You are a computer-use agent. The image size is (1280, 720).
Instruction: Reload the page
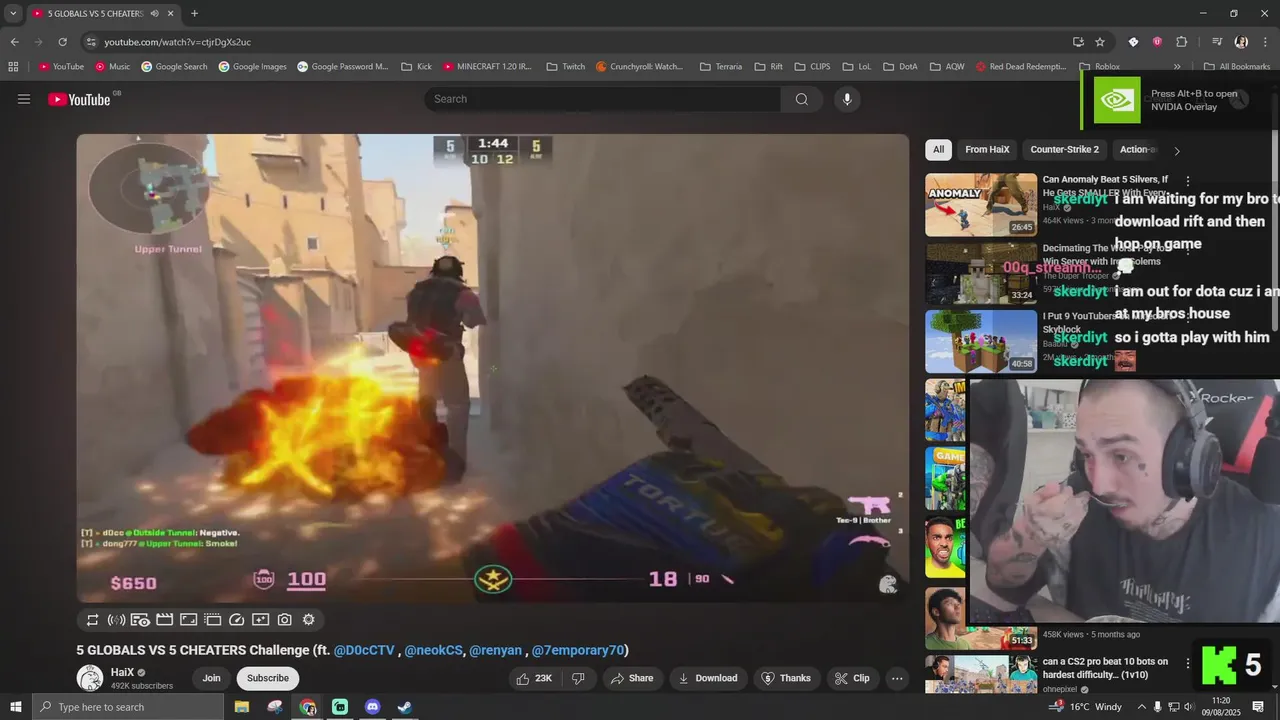(x=62, y=42)
